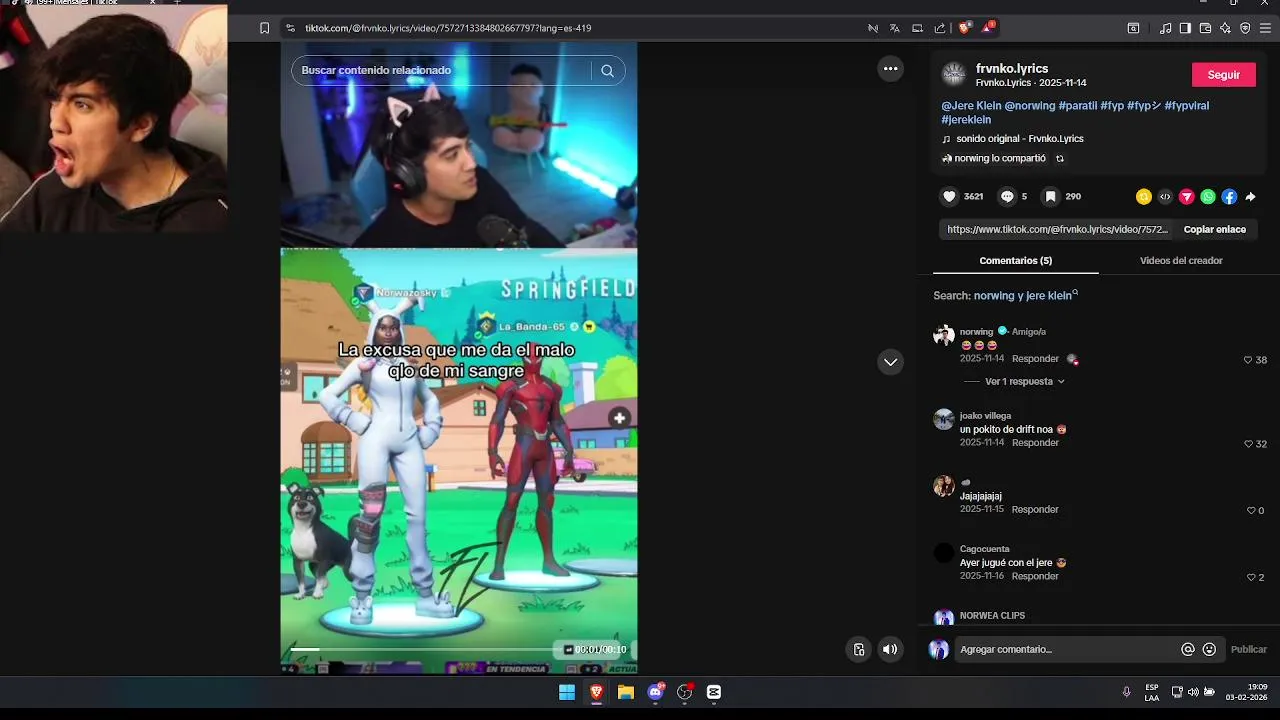Toggle the microphone icon in system tray

coord(1126,692)
